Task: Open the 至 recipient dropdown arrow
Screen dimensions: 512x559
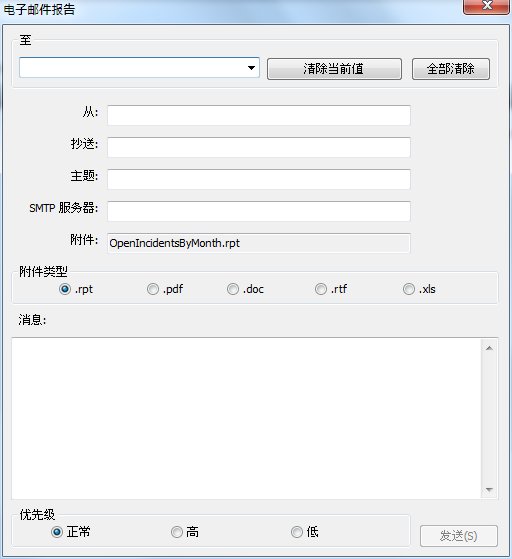Action: [251, 68]
